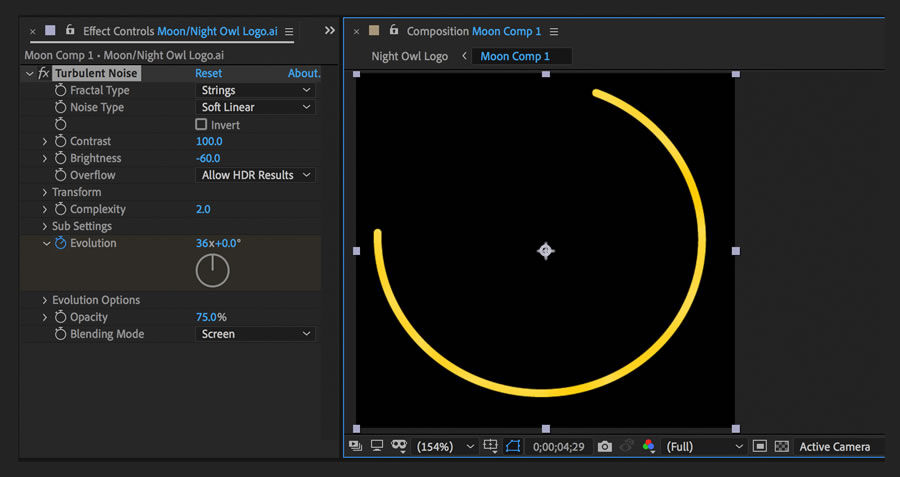Image resolution: width=900 pixels, height=477 pixels.
Task: Open About for Turbulent Noise
Action: [x=304, y=73]
